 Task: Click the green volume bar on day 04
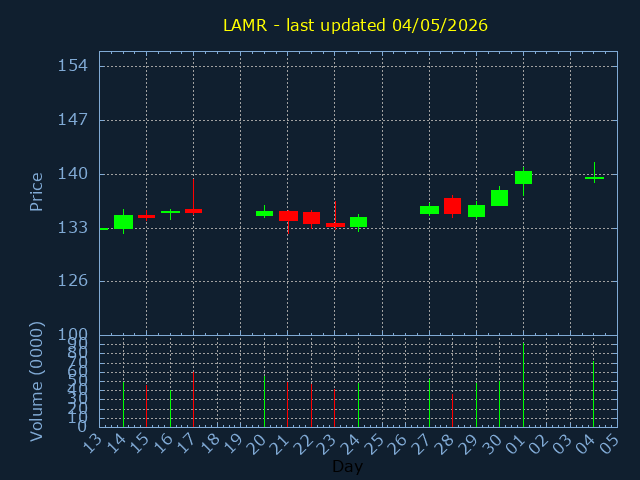pyautogui.click(x=593, y=394)
